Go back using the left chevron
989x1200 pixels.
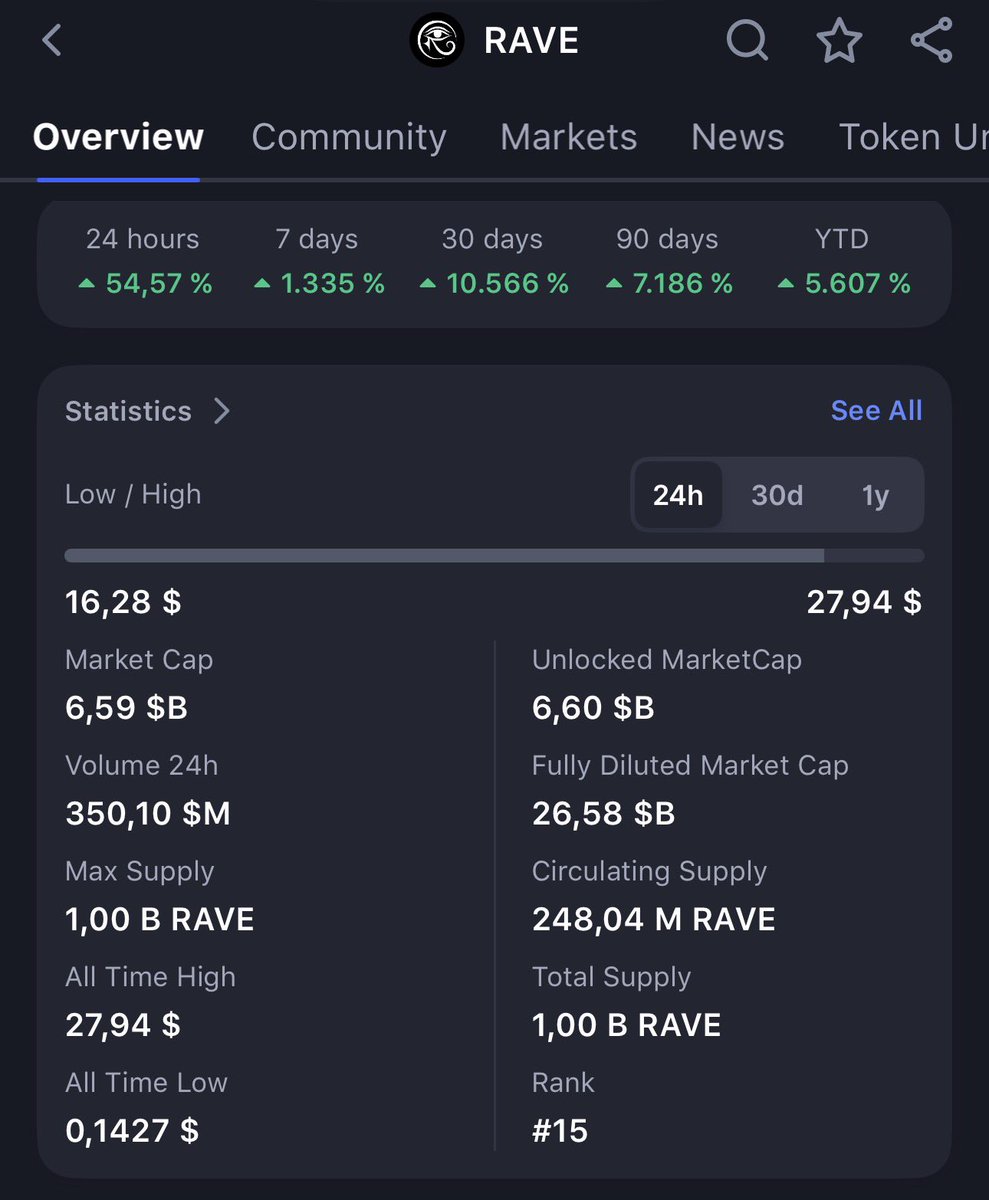(52, 41)
